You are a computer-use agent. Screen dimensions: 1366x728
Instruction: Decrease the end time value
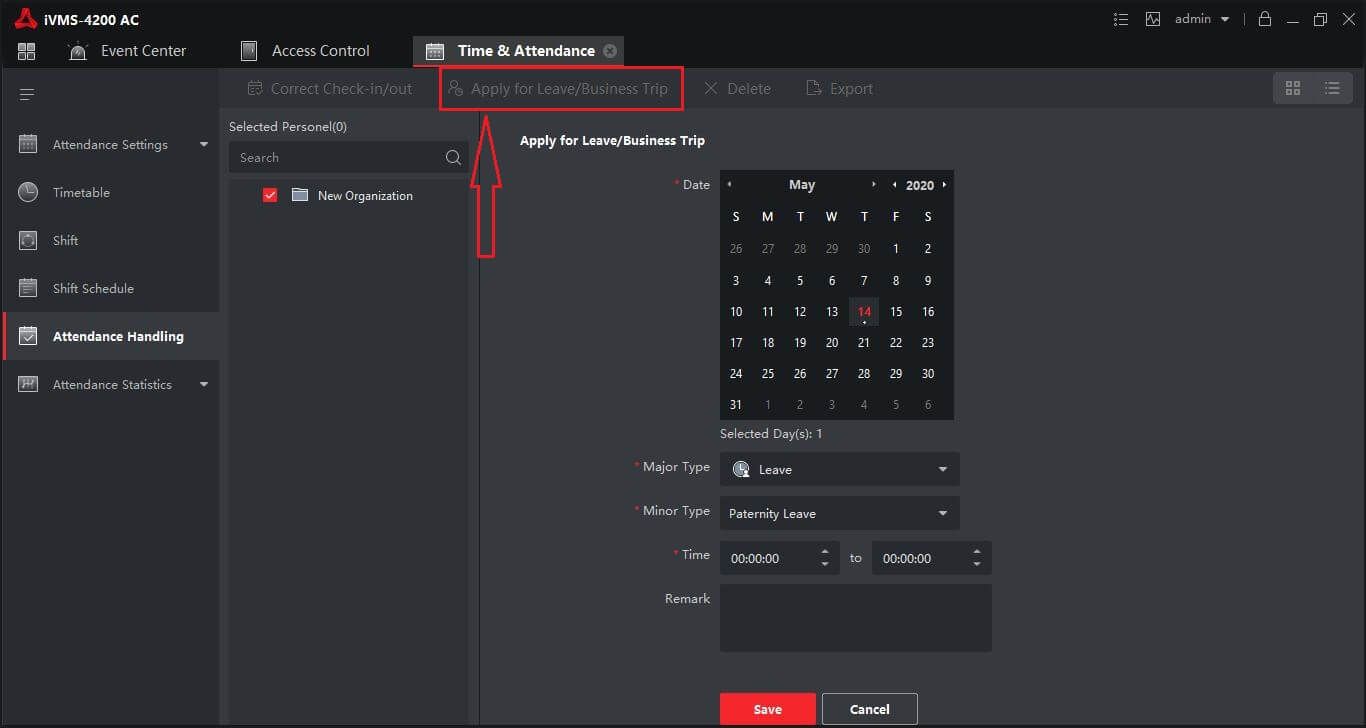click(x=977, y=565)
